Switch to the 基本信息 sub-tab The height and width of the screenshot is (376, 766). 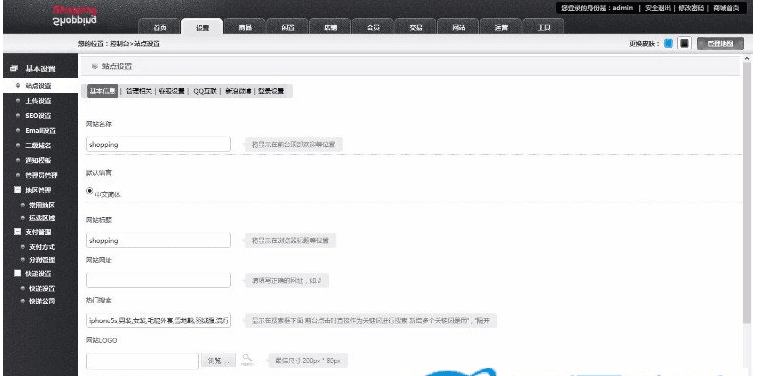[x=103, y=91]
